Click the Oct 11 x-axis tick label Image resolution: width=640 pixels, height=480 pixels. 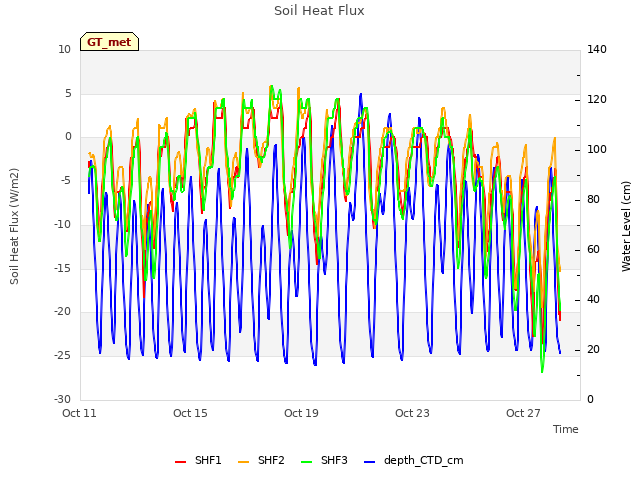[x=79, y=413]
